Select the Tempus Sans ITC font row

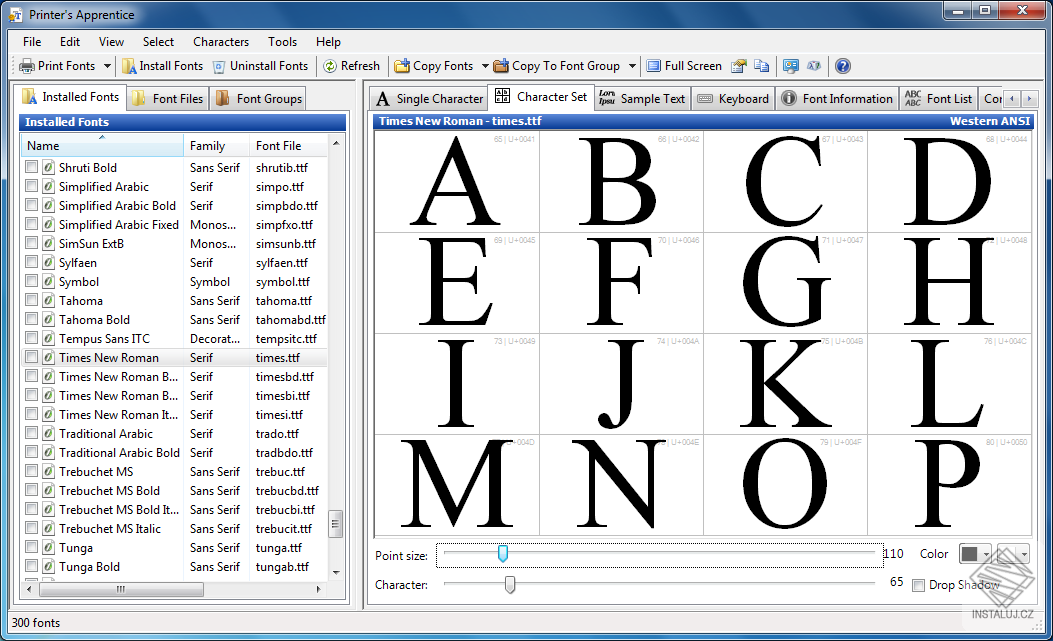click(x=175, y=339)
